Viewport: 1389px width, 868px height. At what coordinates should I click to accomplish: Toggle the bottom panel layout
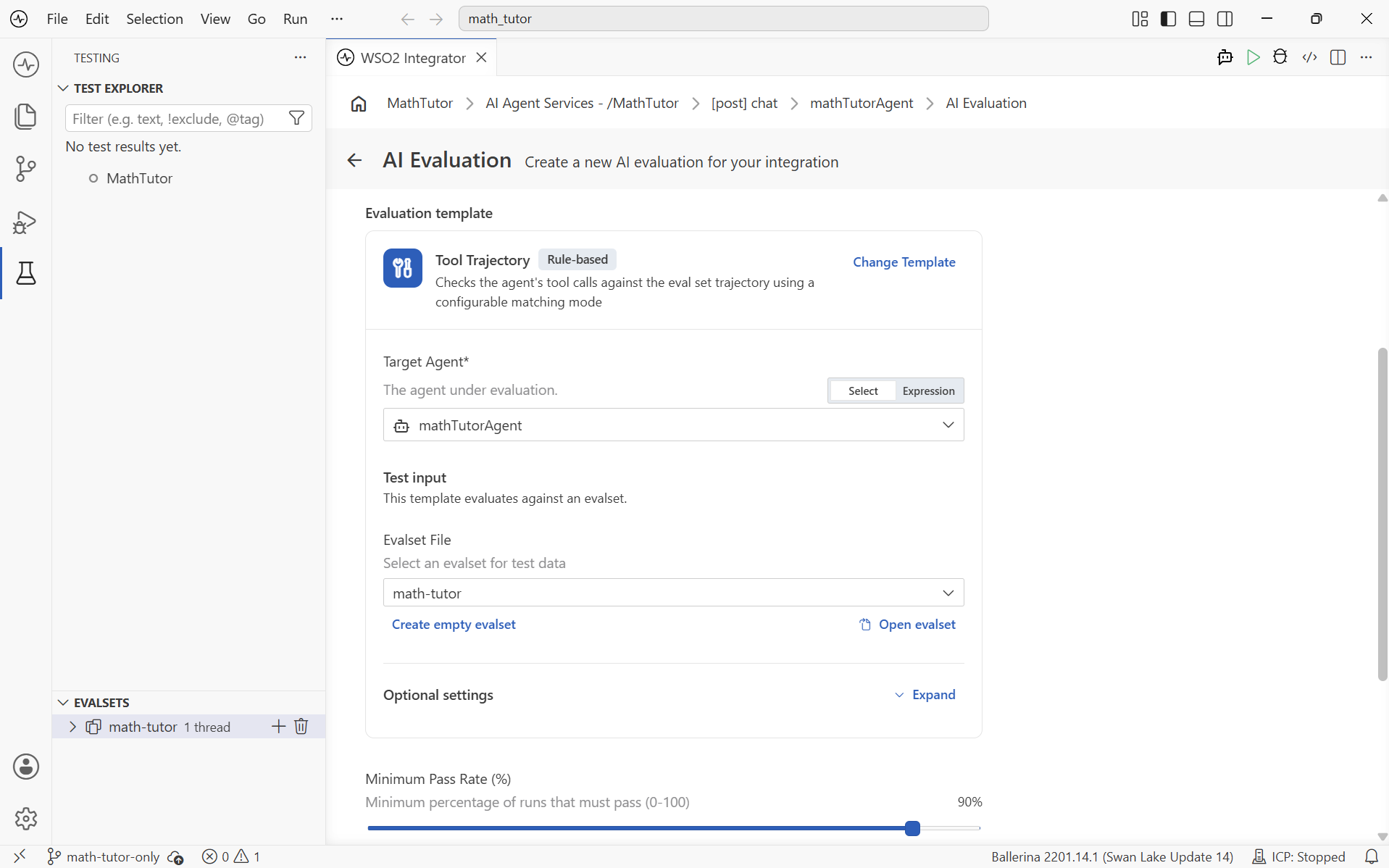tap(1197, 19)
